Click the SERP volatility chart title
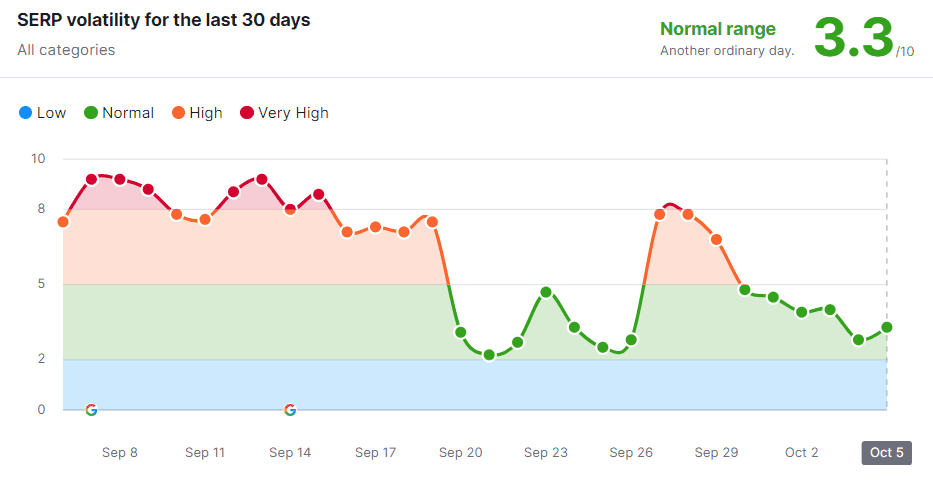This screenshot has height=484, width=933. click(164, 21)
